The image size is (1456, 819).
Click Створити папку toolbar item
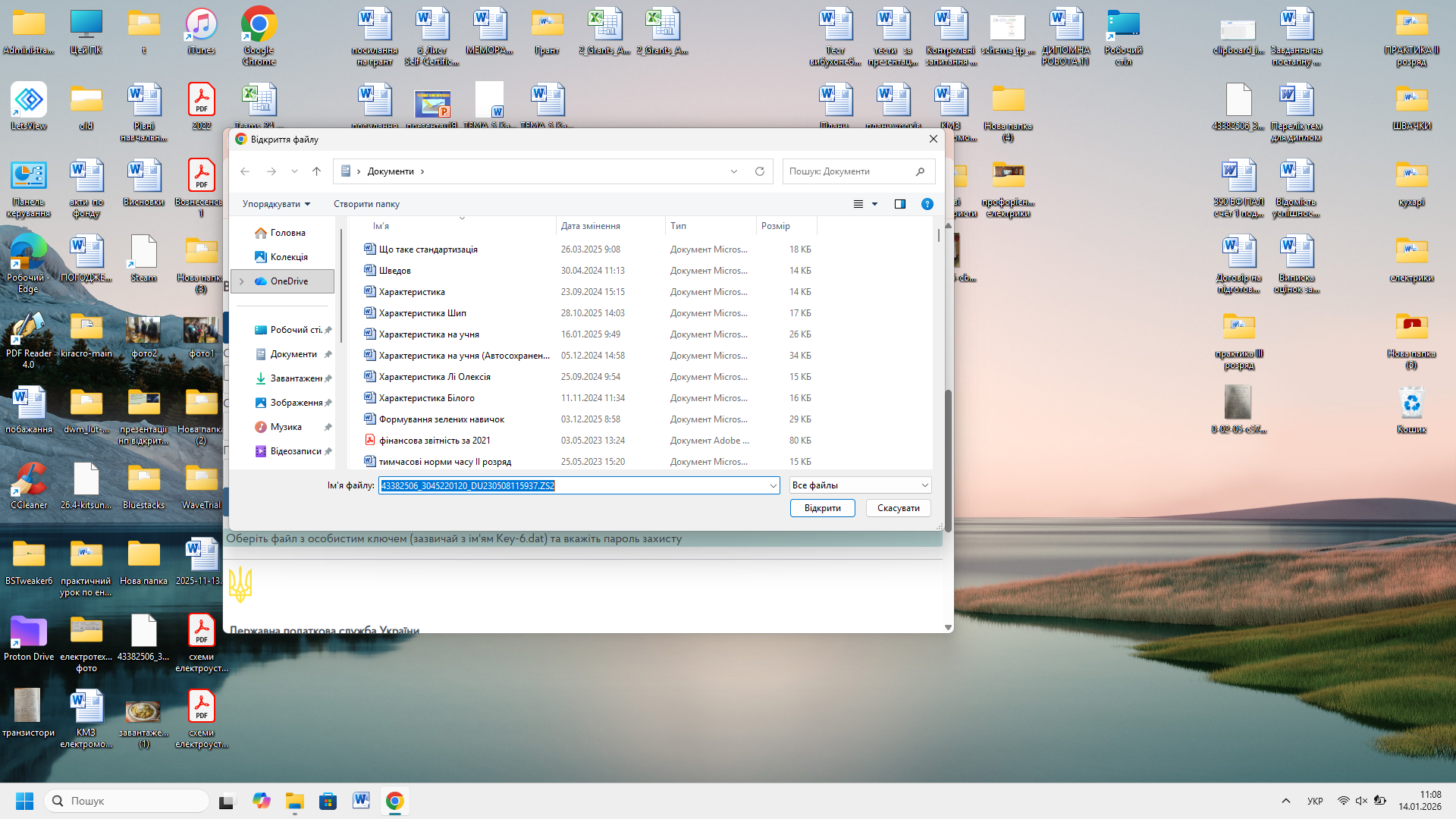pyautogui.click(x=366, y=204)
